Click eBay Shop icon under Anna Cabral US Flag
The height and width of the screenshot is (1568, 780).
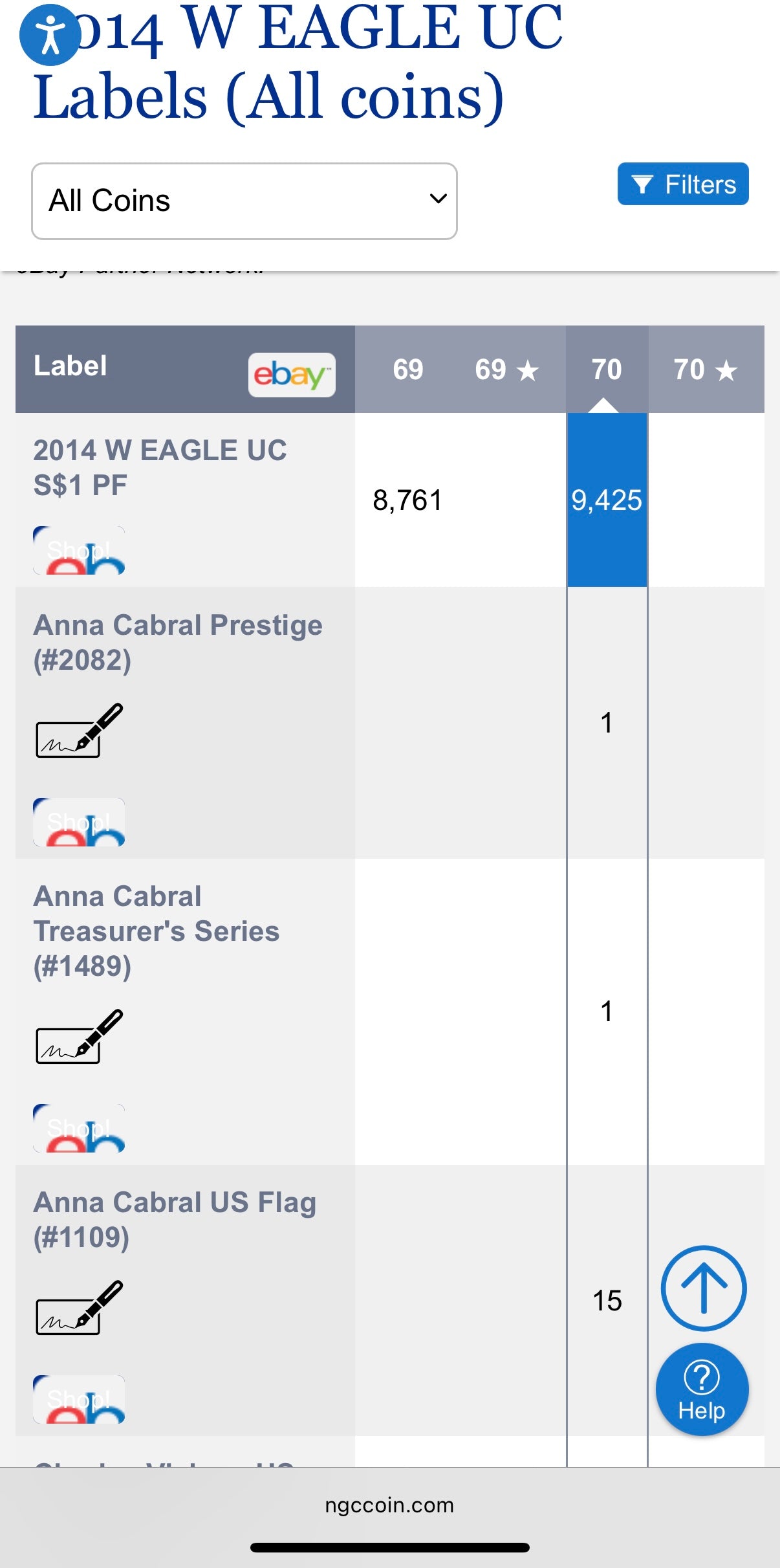tap(79, 1399)
